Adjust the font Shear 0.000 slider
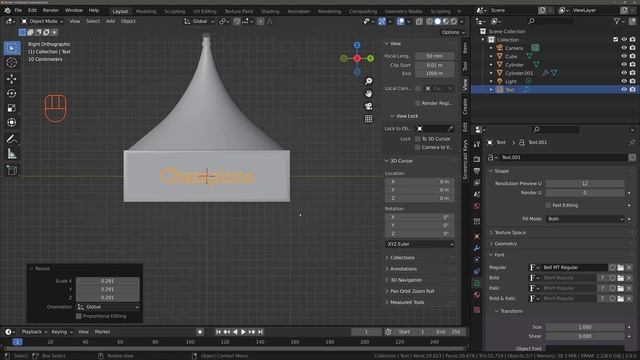Viewport: 640px width, 360px height. (585, 336)
